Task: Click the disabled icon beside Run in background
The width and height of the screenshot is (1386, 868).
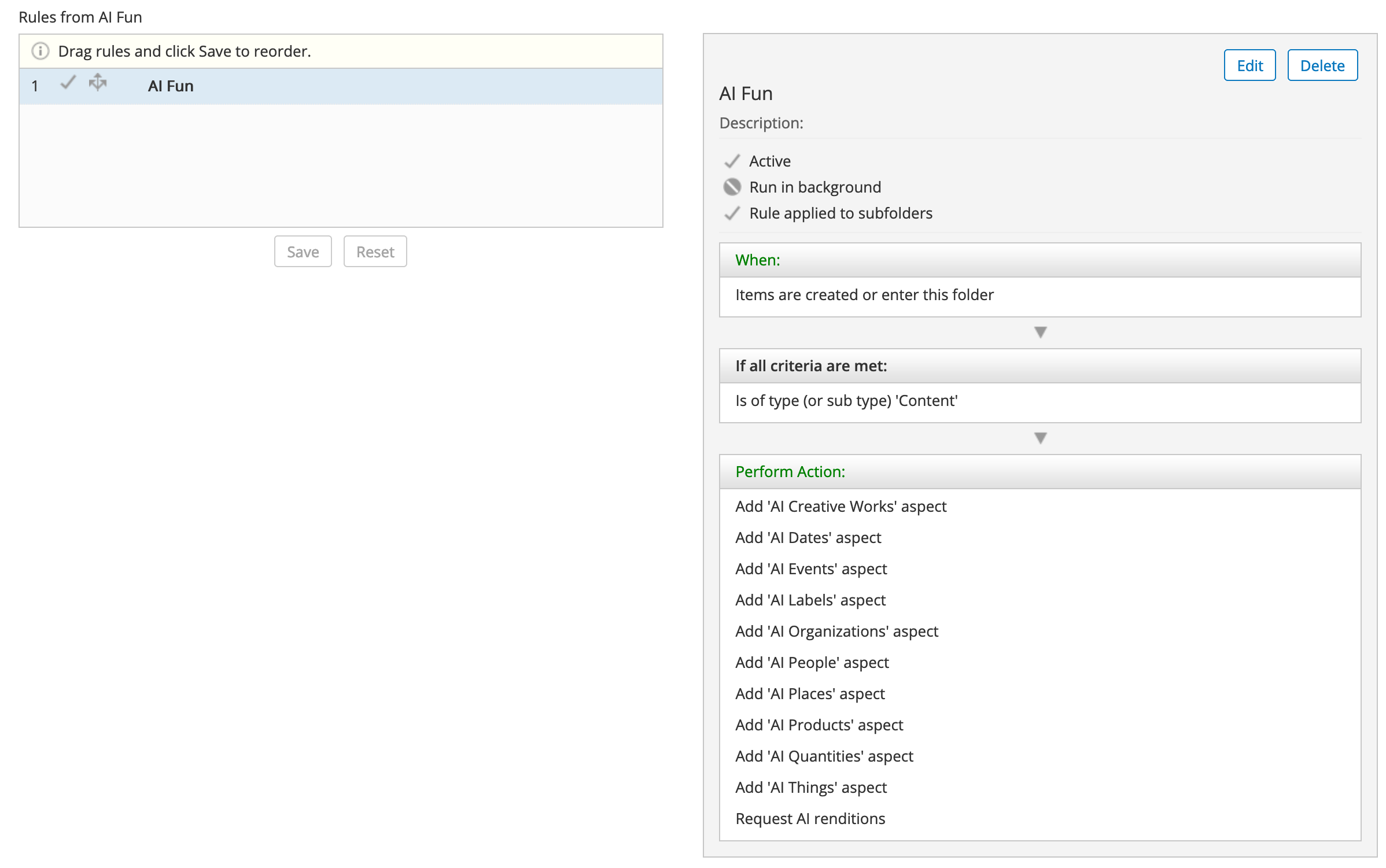Action: (732, 187)
